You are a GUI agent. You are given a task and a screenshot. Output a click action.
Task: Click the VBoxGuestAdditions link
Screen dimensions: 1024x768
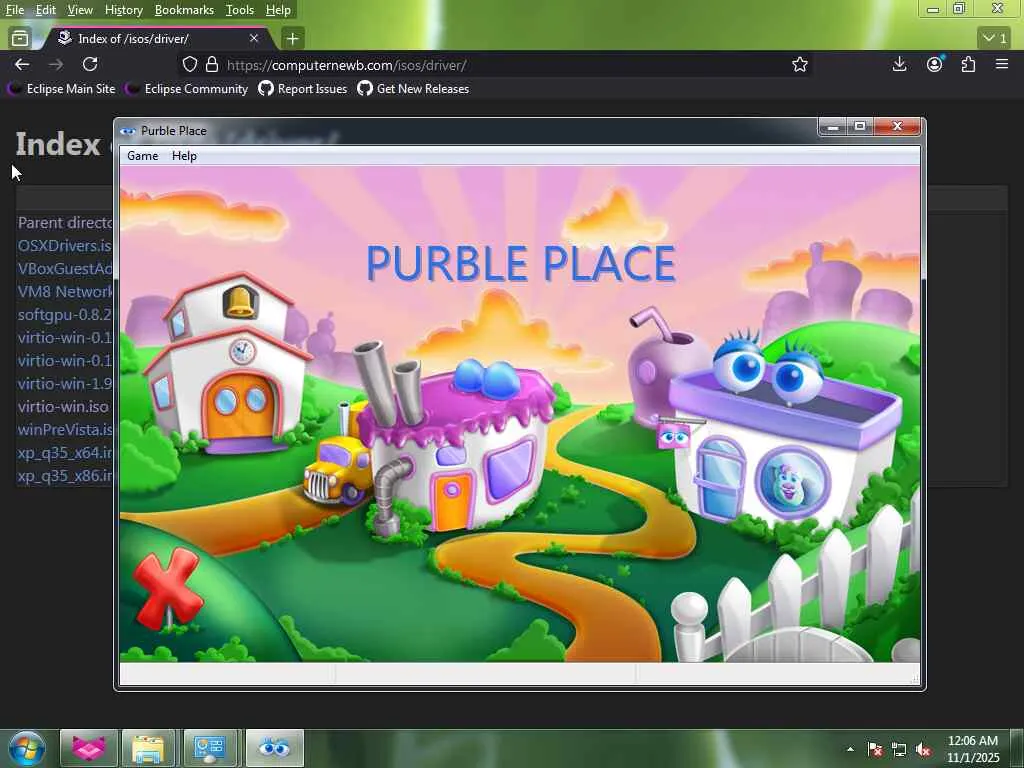point(65,268)
